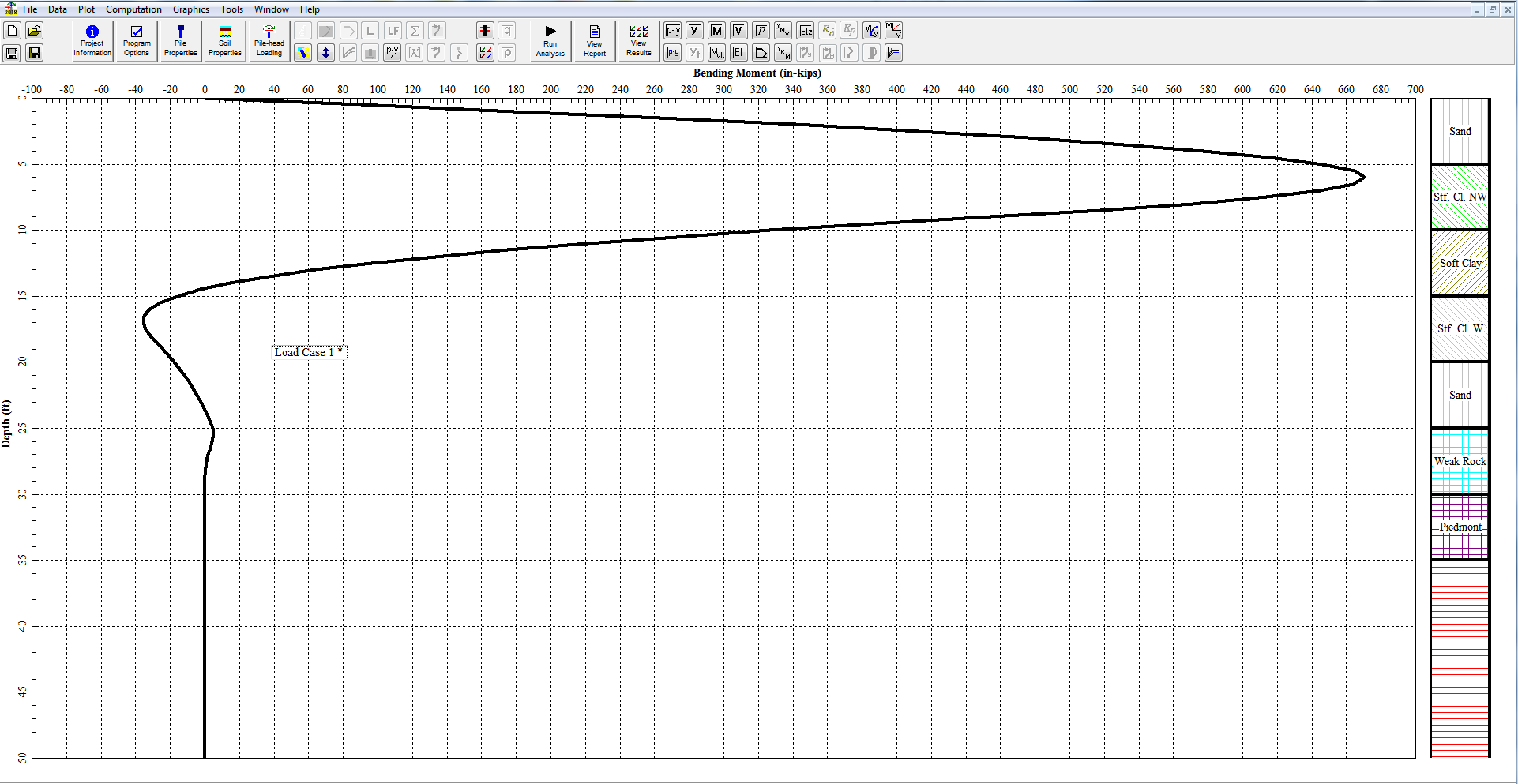Click the Run Analysis button

pos(550,40)
